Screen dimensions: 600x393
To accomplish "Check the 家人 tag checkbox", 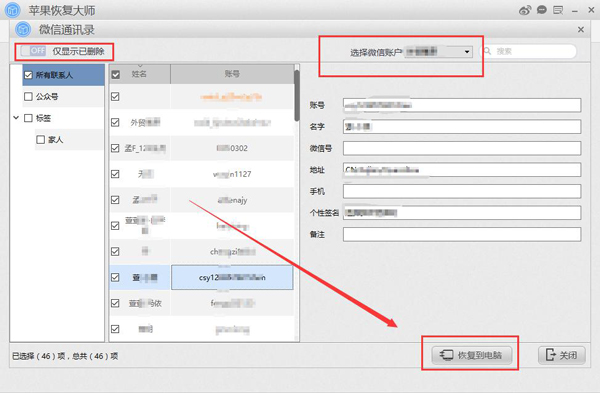I will (x=41, y=140).
